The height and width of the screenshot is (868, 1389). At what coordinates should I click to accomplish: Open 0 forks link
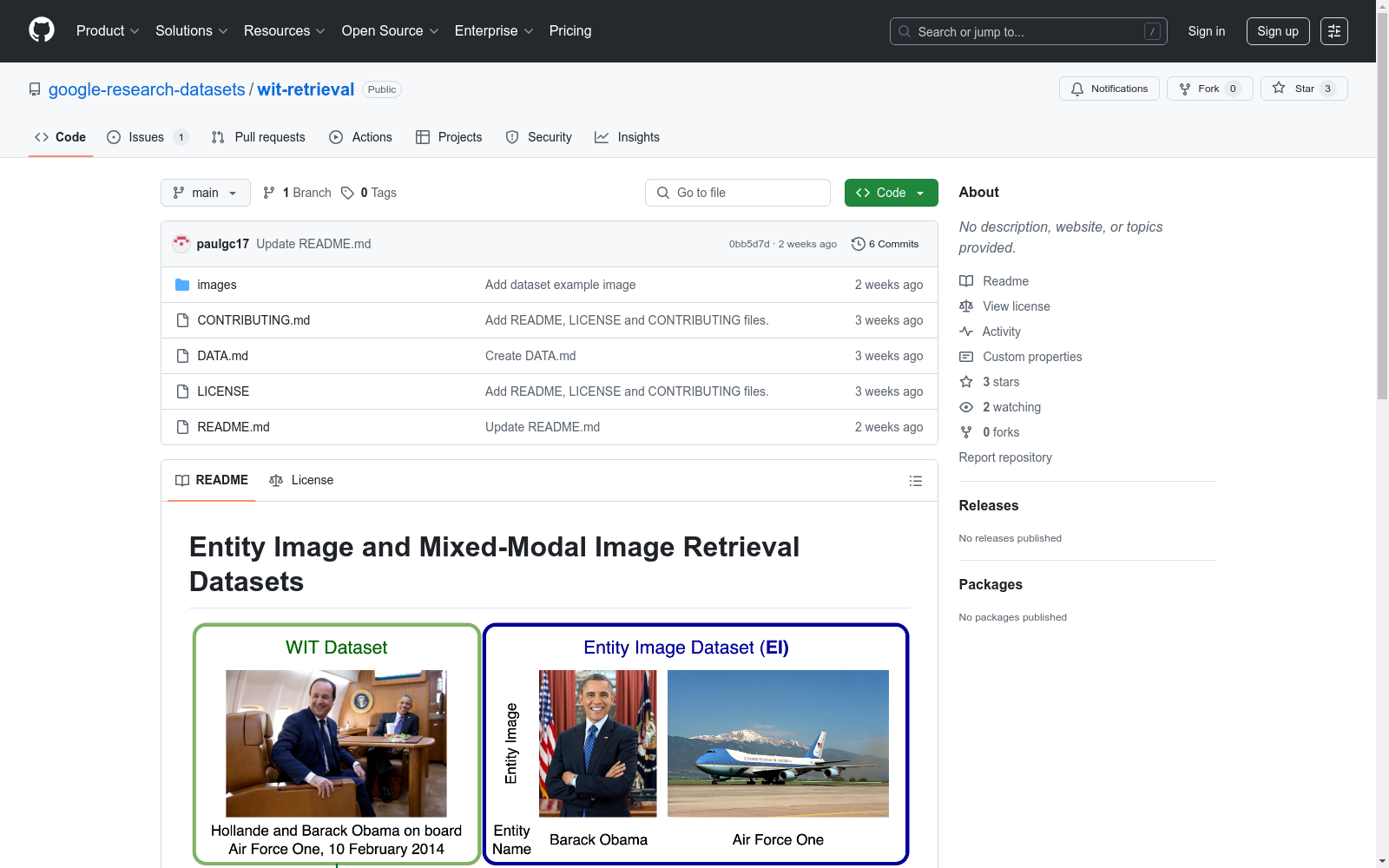coord(990,432)
